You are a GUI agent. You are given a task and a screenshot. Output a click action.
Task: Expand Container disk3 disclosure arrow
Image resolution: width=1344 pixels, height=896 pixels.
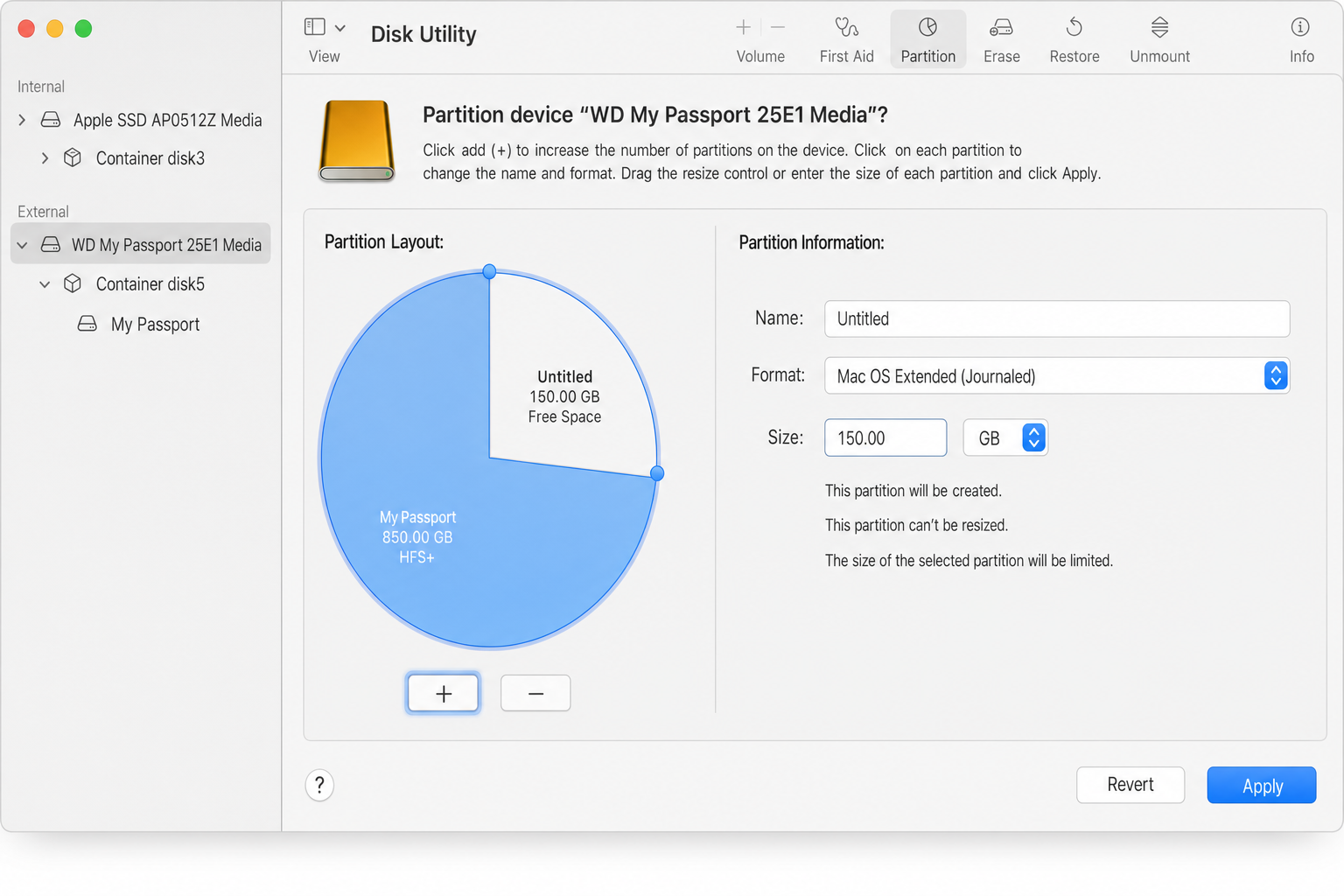point(45,158)
